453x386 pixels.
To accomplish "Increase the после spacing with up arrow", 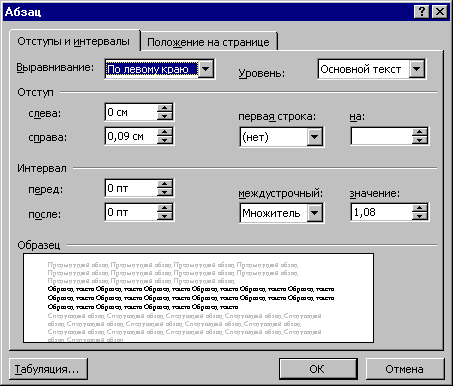I will (165, 208).
